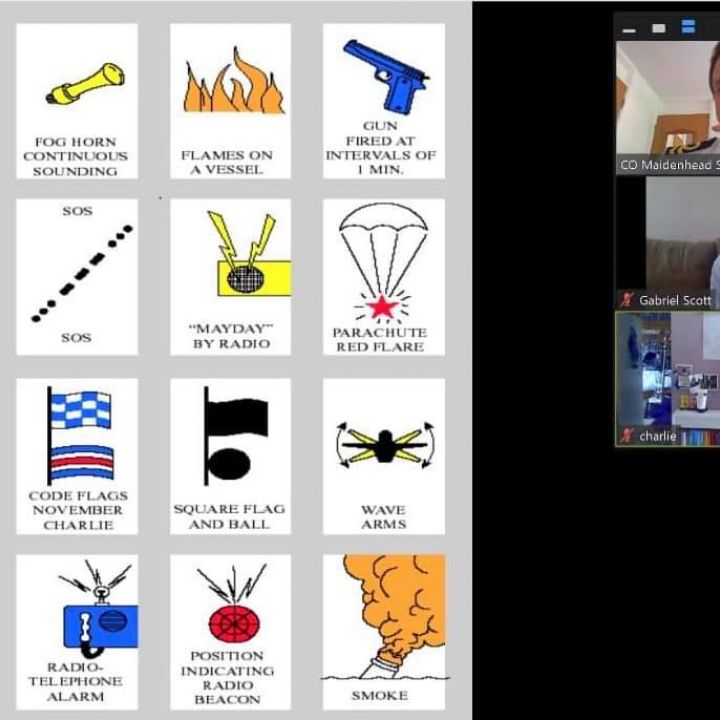The image size is (720, 720).
Task: Click muted microphone icon beside Gabriel Scott
Action: (627, 300)
